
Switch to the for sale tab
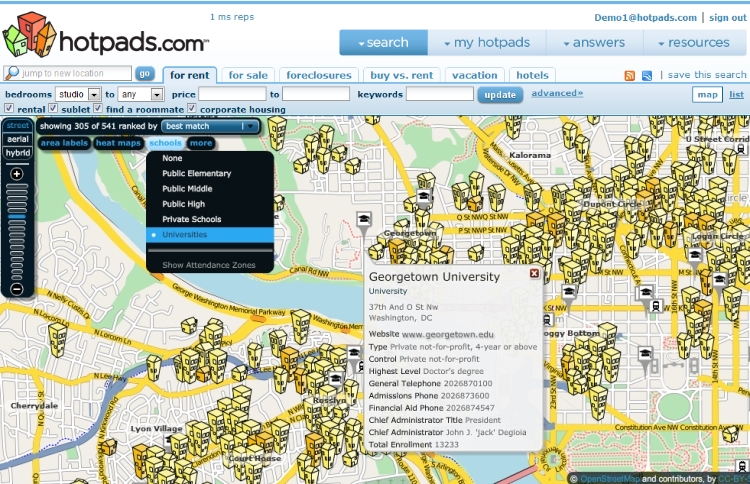pyautogui.click(x=248, y=75)
